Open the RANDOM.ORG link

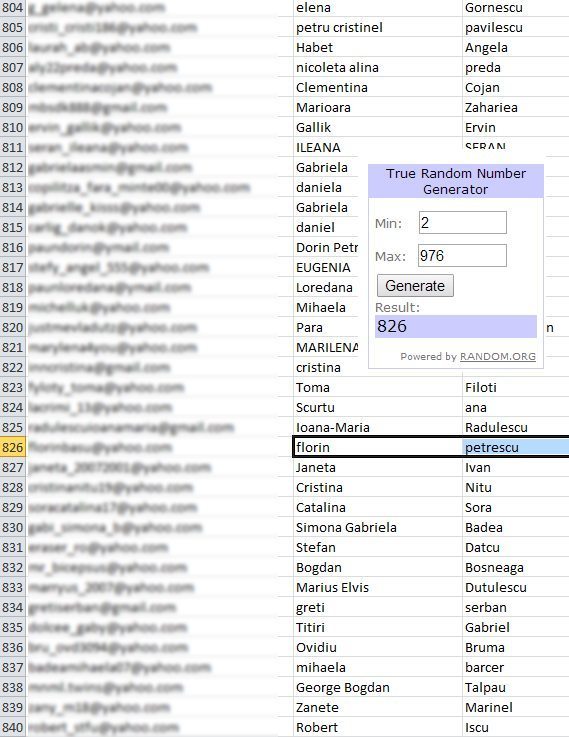(498, 356)
